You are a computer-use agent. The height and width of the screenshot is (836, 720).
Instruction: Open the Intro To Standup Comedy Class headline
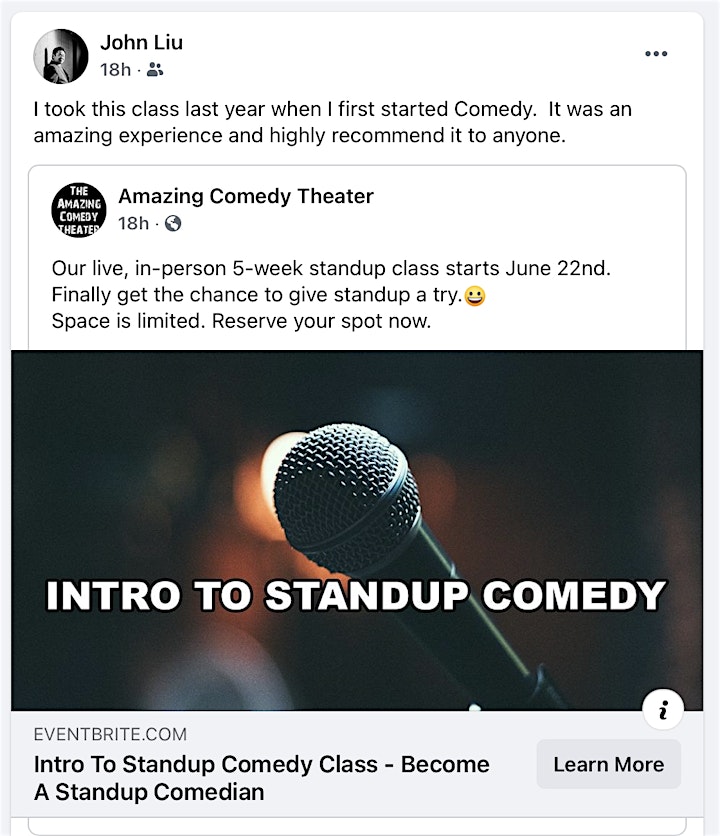tap(261, 778)
